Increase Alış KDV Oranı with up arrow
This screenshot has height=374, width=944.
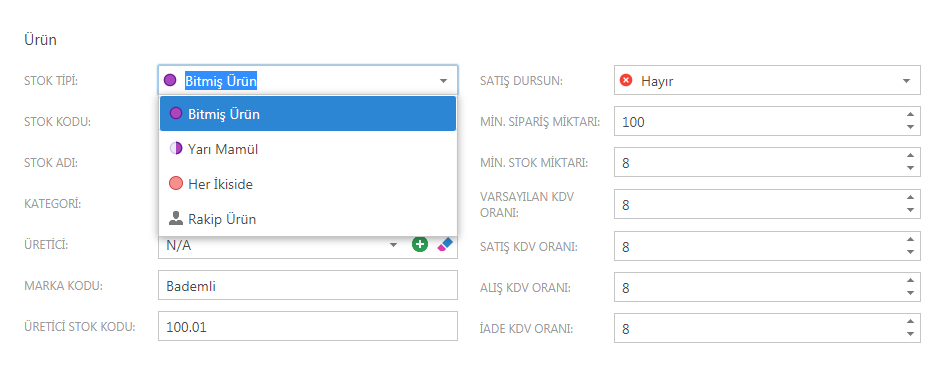[x=910, y=280]
